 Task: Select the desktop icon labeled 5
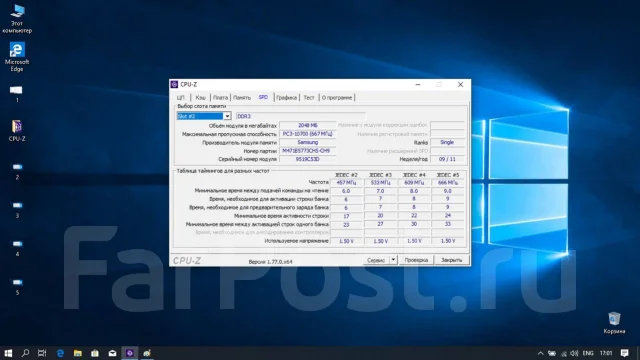coord(17,287)
